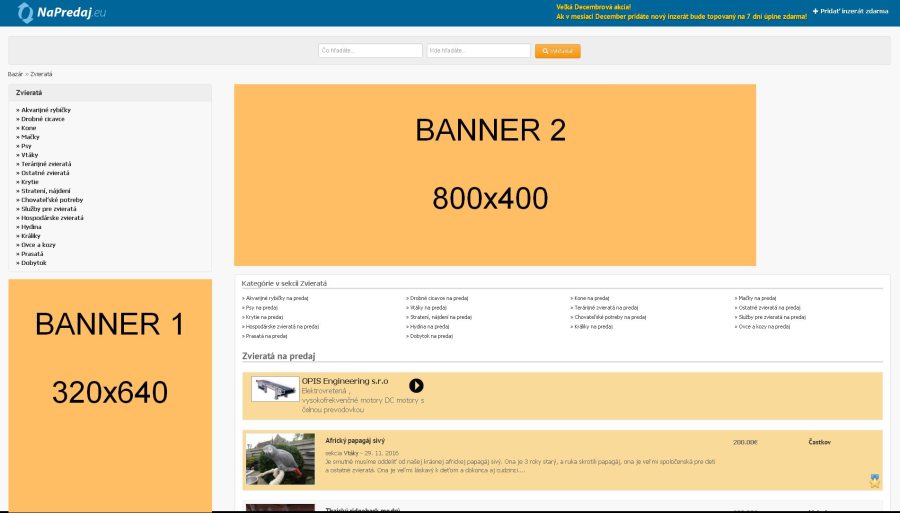Focus the 'Kde hľadáte' location field

coord(478,50)
